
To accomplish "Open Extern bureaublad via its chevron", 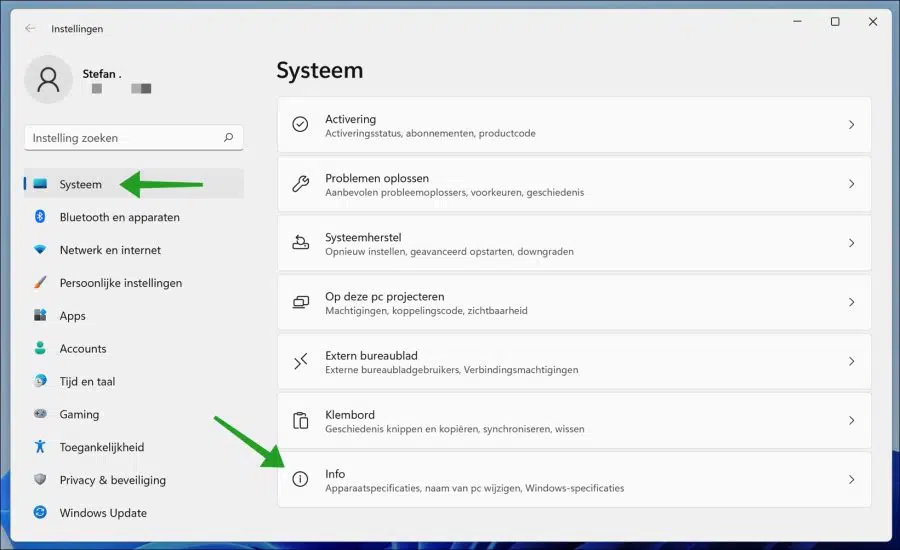I will (x=851, y=361).
